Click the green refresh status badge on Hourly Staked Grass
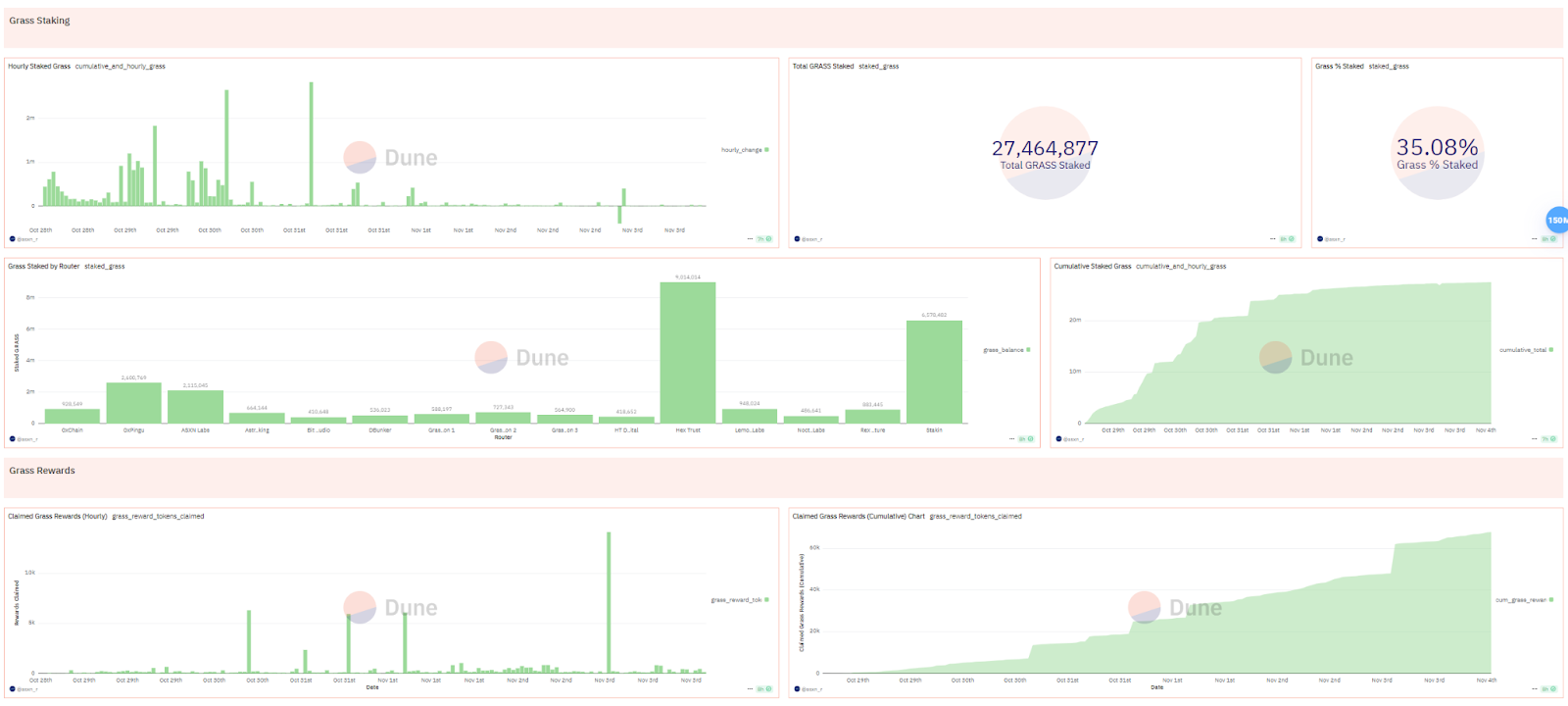This screenshot has width=1568, height=706. [764, 238]
